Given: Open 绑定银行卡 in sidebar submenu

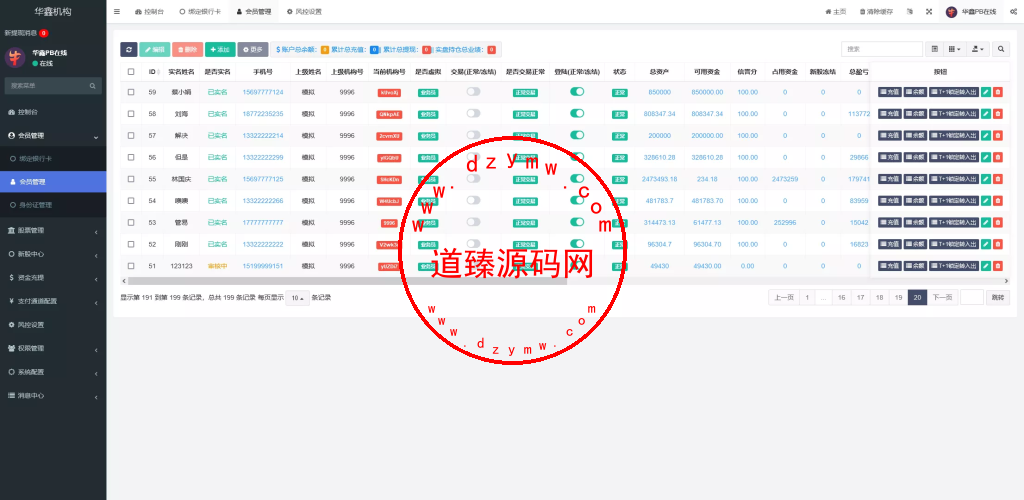Looking at the screenshot, I should tap(53, 159).
